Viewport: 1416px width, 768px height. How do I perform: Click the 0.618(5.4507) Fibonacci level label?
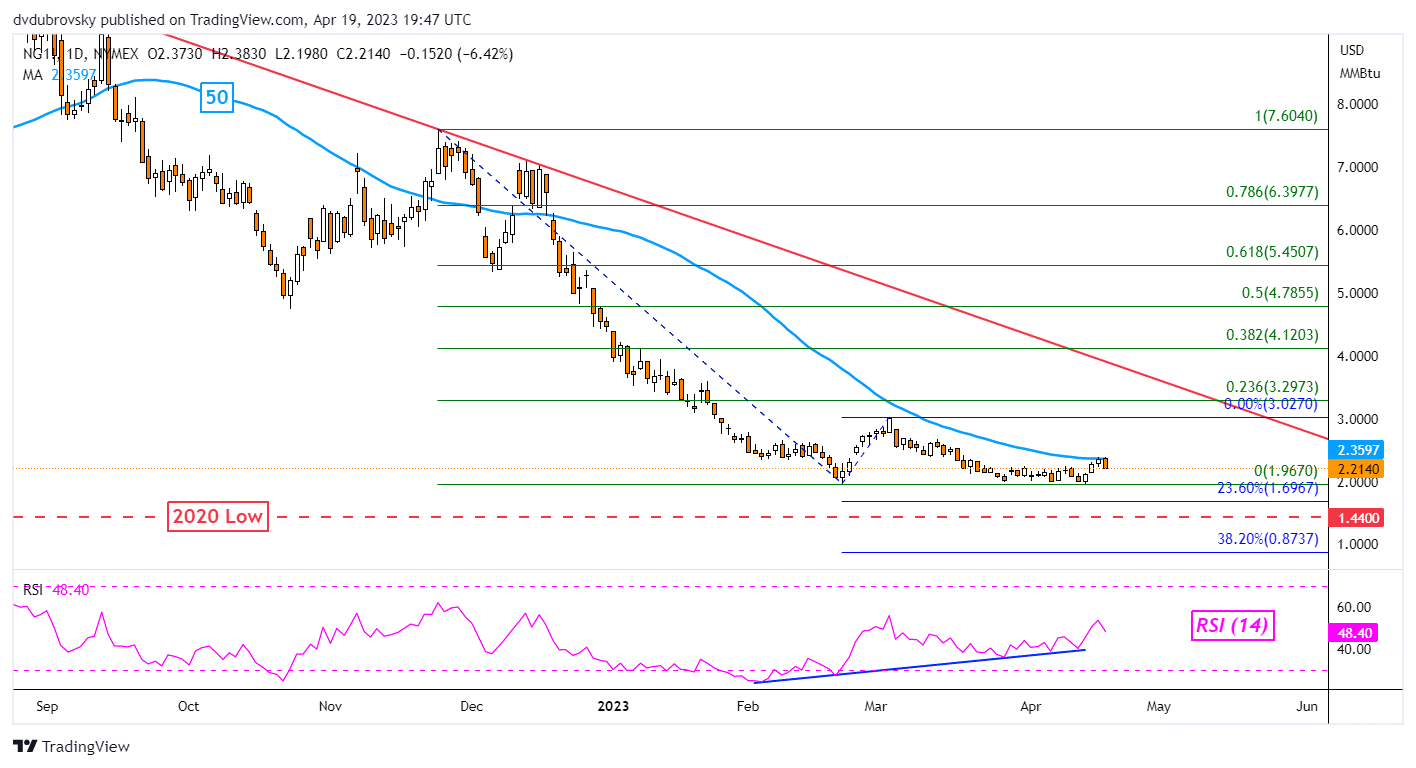1273,252
